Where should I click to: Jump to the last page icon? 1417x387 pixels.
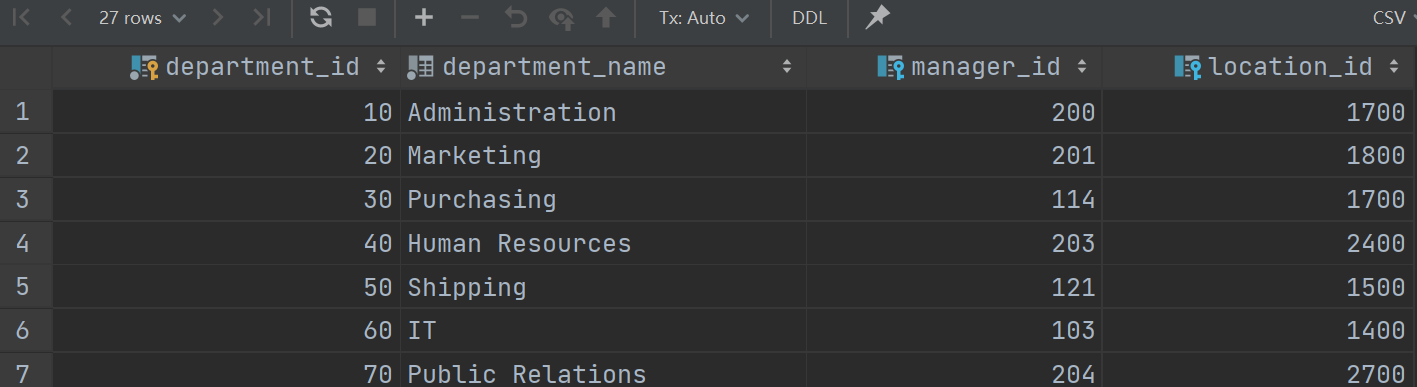click(x=260, y=18)
